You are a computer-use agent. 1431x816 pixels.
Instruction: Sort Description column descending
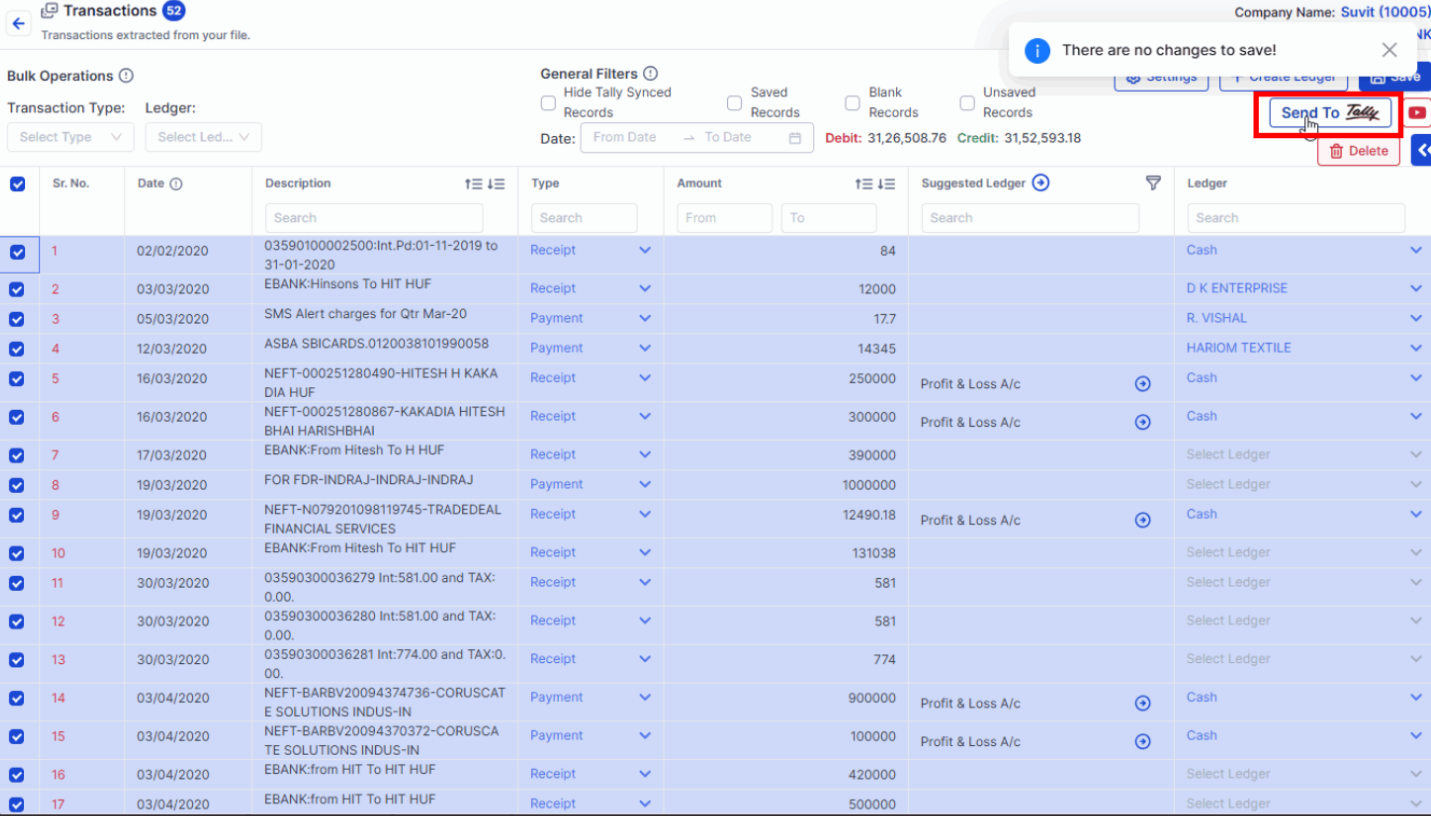click(x=496, y=184)
